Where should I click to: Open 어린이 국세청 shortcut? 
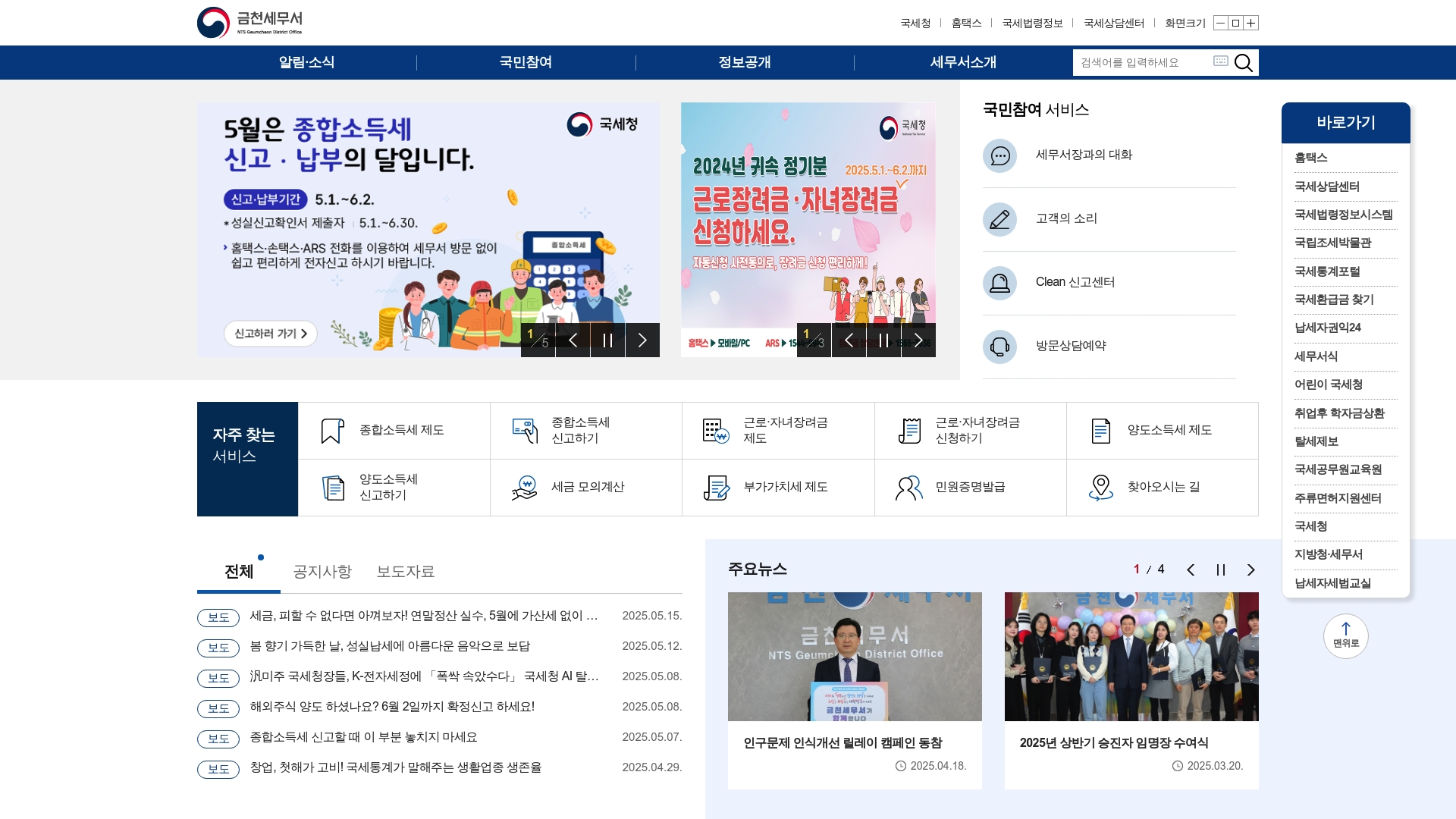tap(1328, 384)
